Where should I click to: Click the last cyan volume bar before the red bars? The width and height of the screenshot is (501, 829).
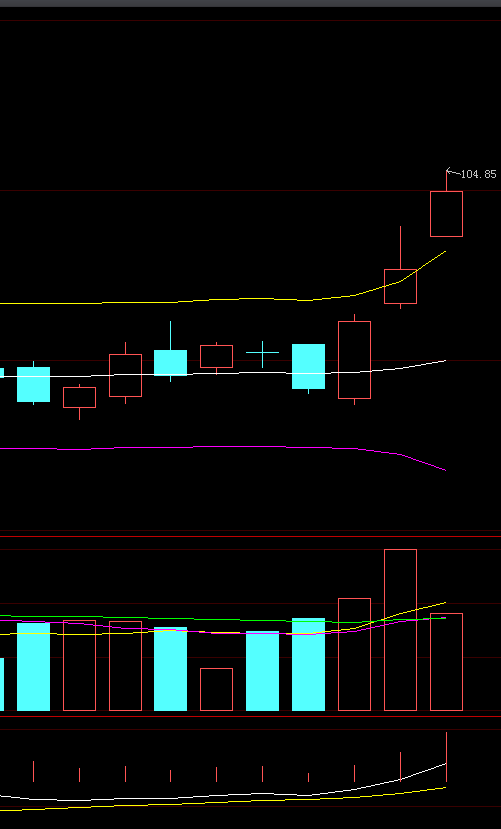[x=308, y=664]
